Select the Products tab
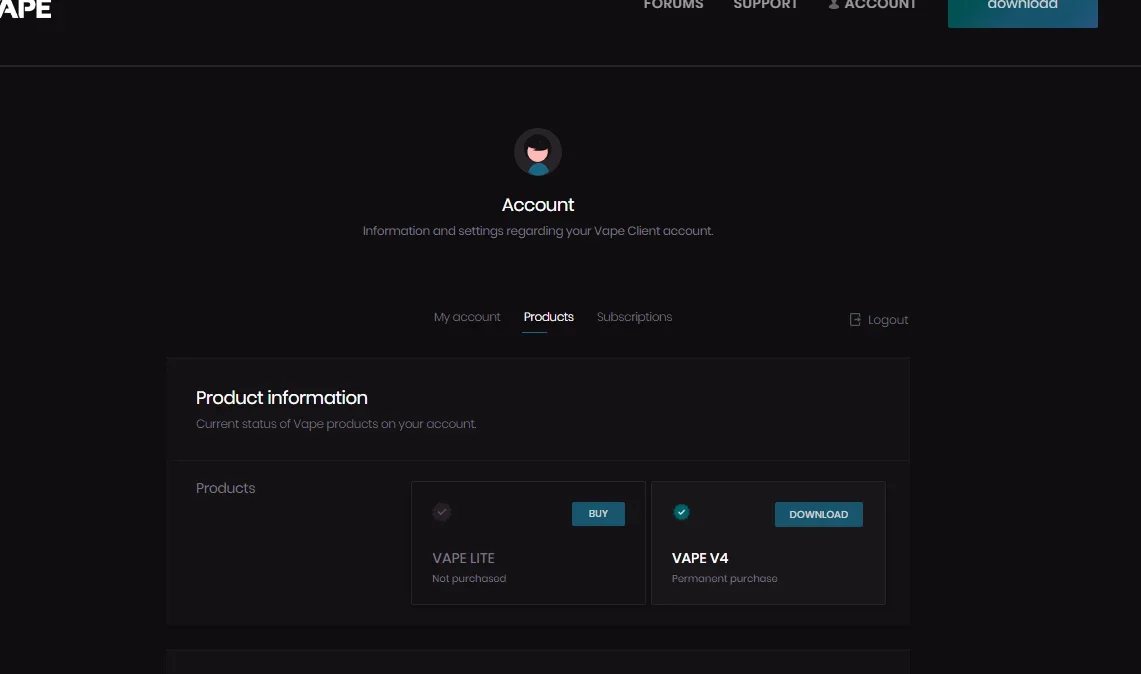The height and width of the screenshot is (674, 1141). tap(549, 317)
